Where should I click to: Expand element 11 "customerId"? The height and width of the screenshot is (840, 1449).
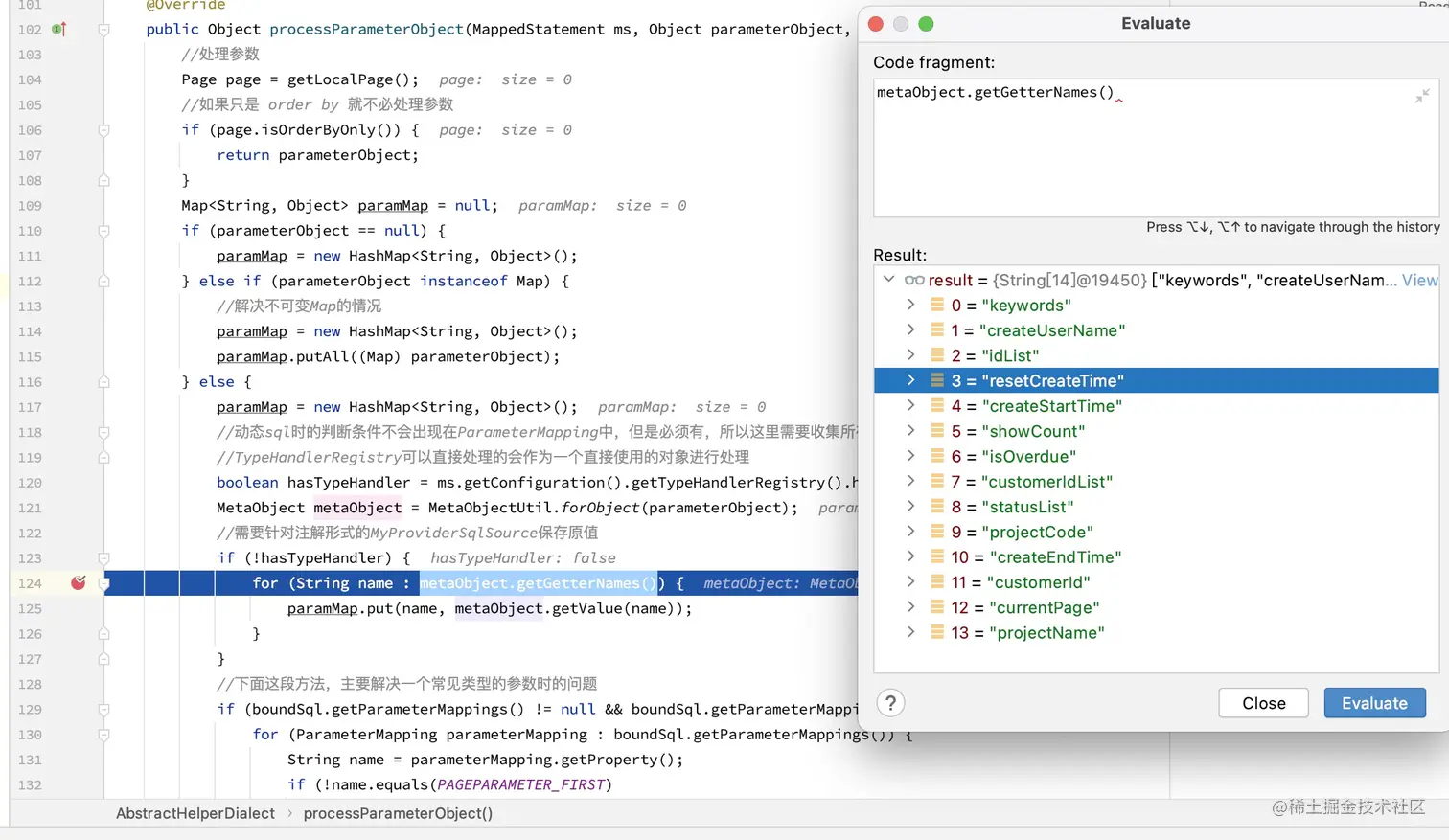click(910, 581)
